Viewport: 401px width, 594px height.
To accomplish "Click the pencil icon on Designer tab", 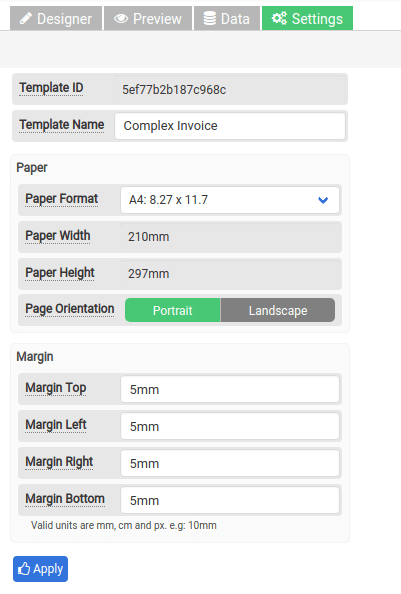I will tap(26, 18).
